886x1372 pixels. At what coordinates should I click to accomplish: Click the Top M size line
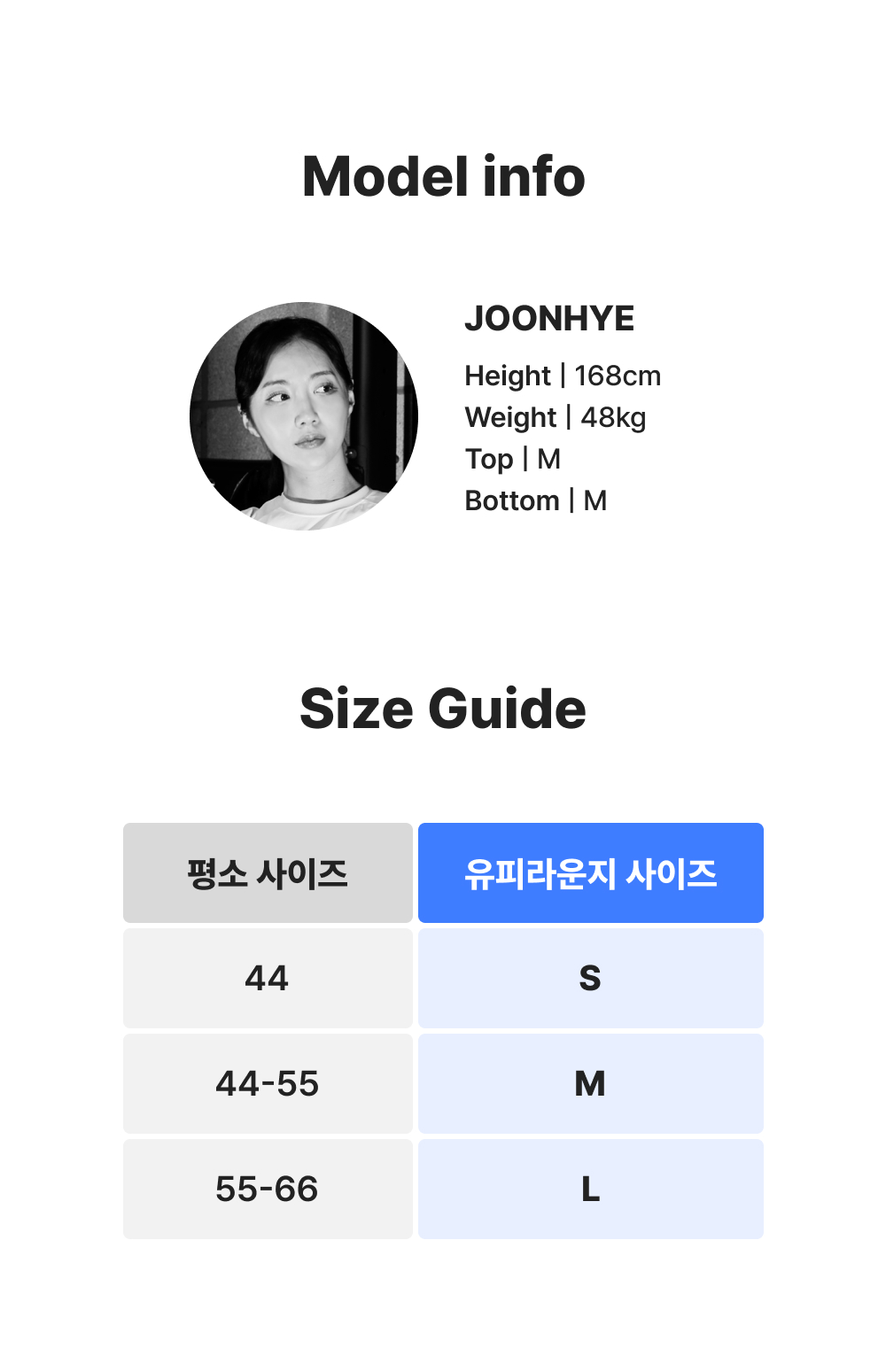coord(513,459)
